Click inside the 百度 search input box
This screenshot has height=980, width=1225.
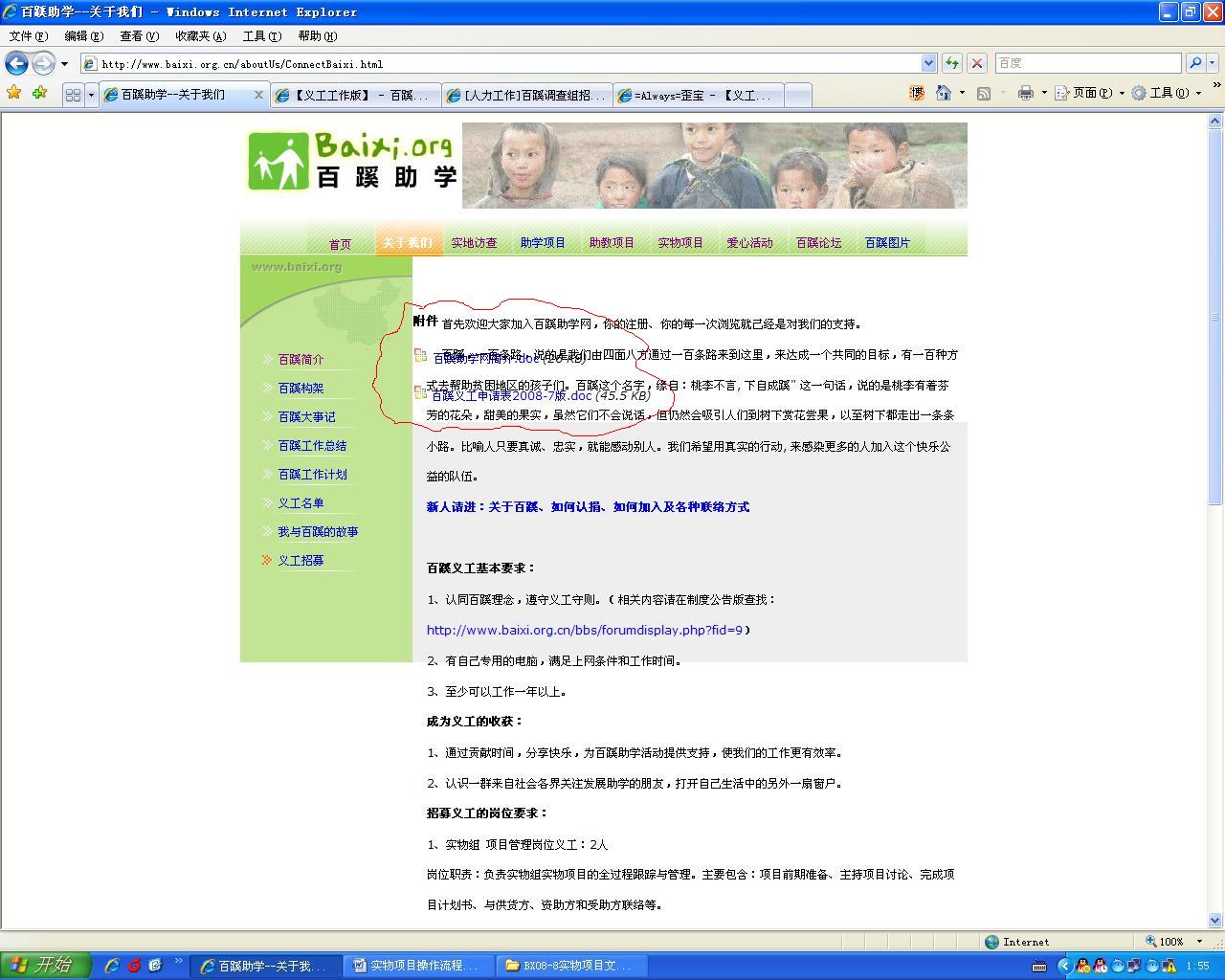(x=1087, y=63)
